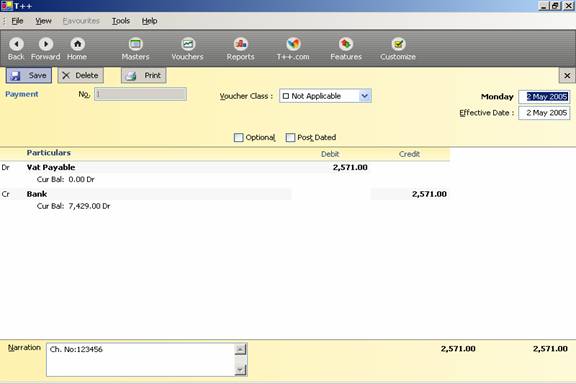Click the Bank credit amount 2,571.00
Screen dimensions: 576x384
pyautogui.click(x=429, y=194)
